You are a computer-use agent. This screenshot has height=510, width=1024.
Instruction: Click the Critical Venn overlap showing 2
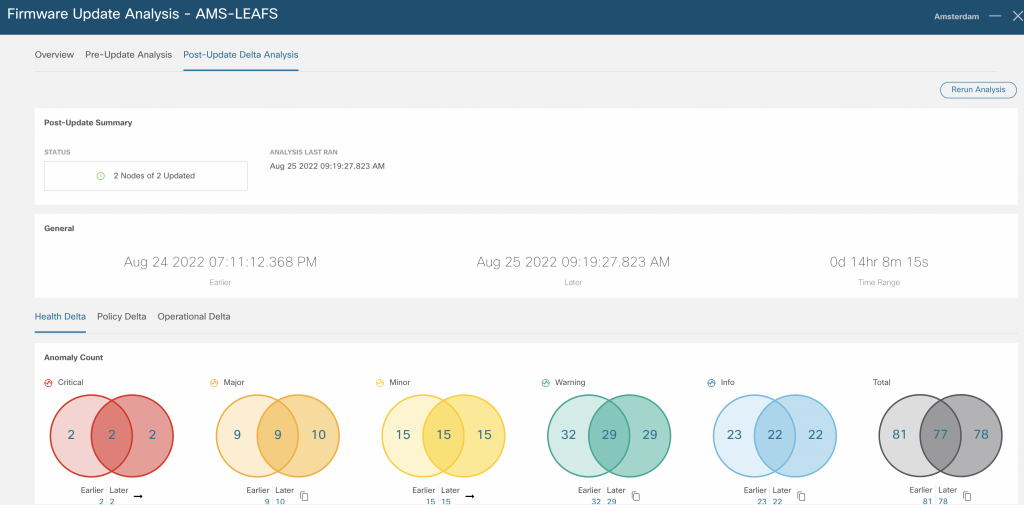coord(110,435)
